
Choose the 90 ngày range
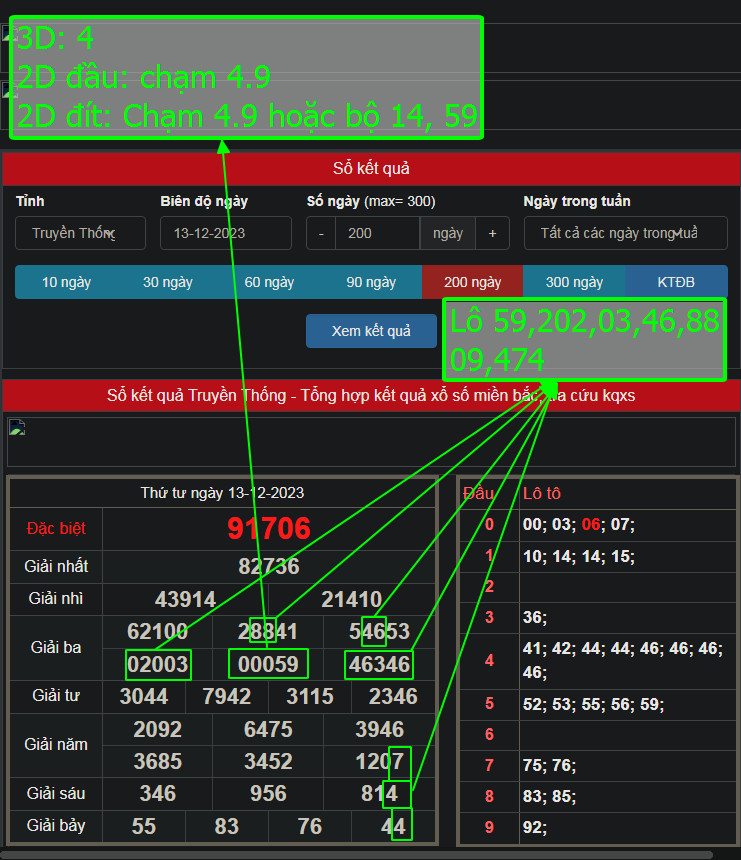point(371,282)
